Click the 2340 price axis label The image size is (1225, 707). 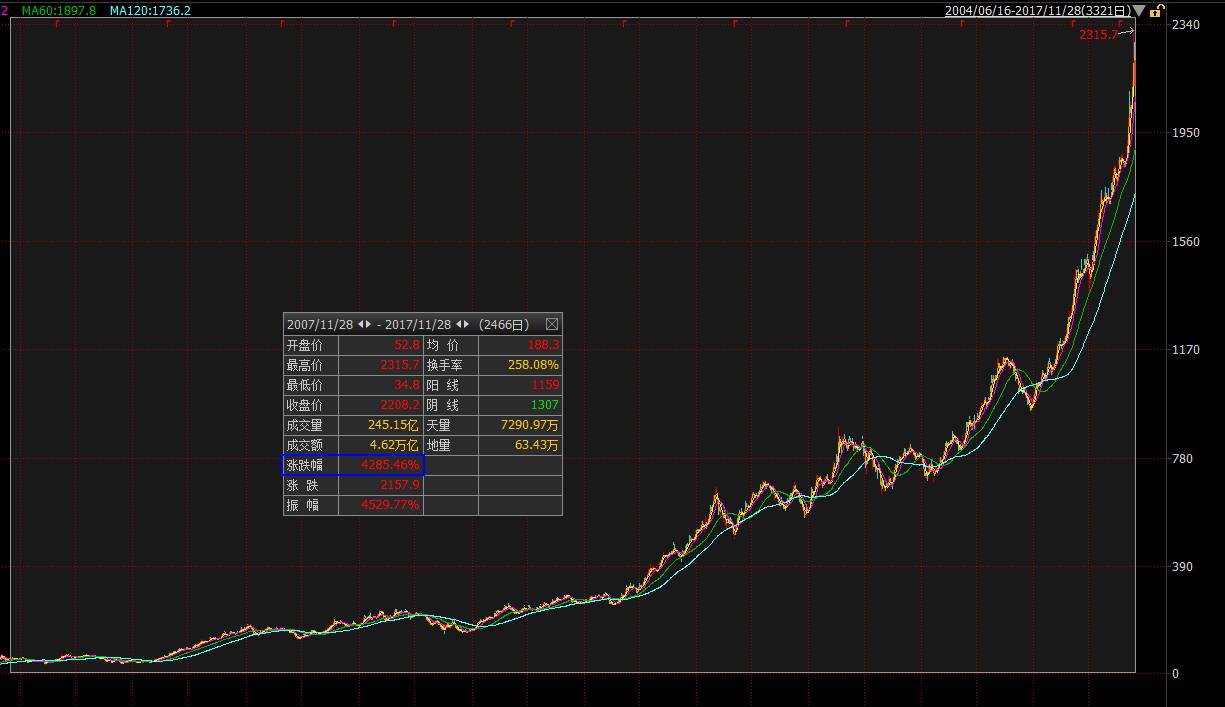tap(1186, 24)
